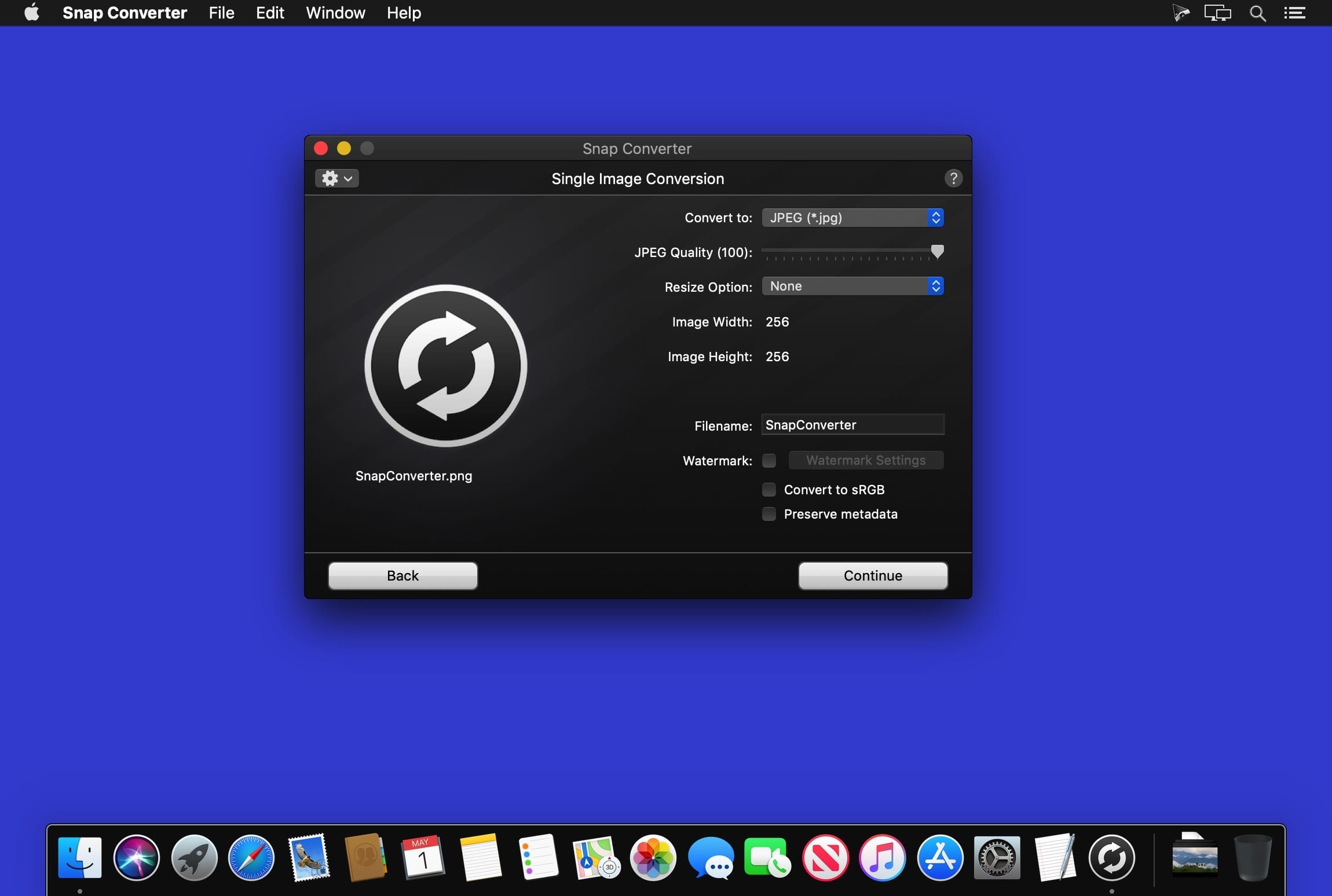Open Calendar icon in Dock
Screen dimensions: 1332x896
coord(423,858)
